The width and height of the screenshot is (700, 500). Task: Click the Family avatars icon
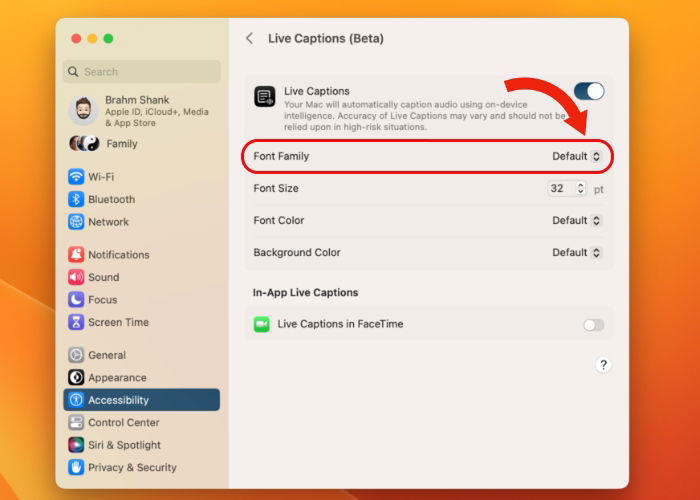tap(84, 143)
